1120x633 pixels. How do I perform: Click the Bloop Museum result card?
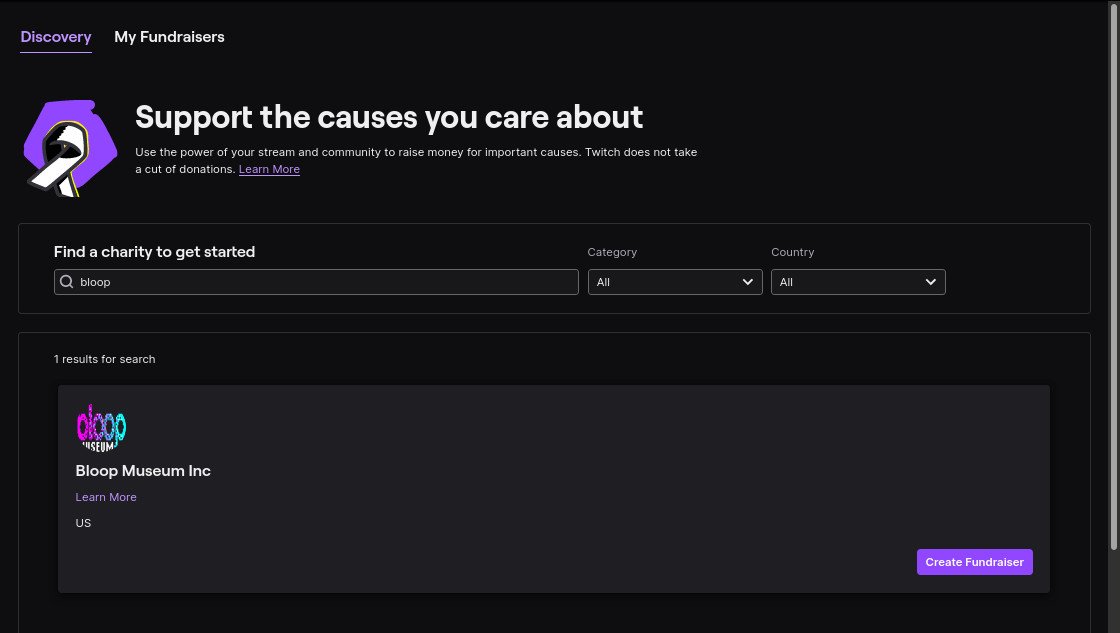coord(553,487)
